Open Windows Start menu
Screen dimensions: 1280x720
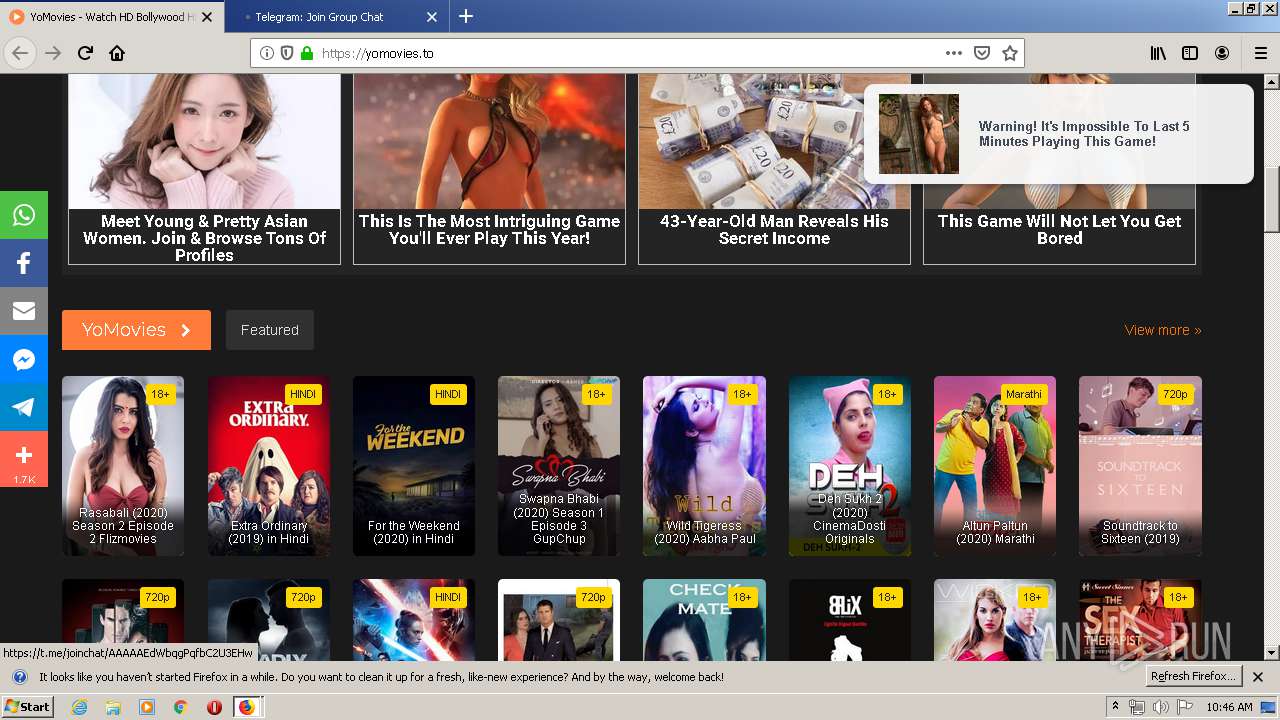click(x=28, y=707)
